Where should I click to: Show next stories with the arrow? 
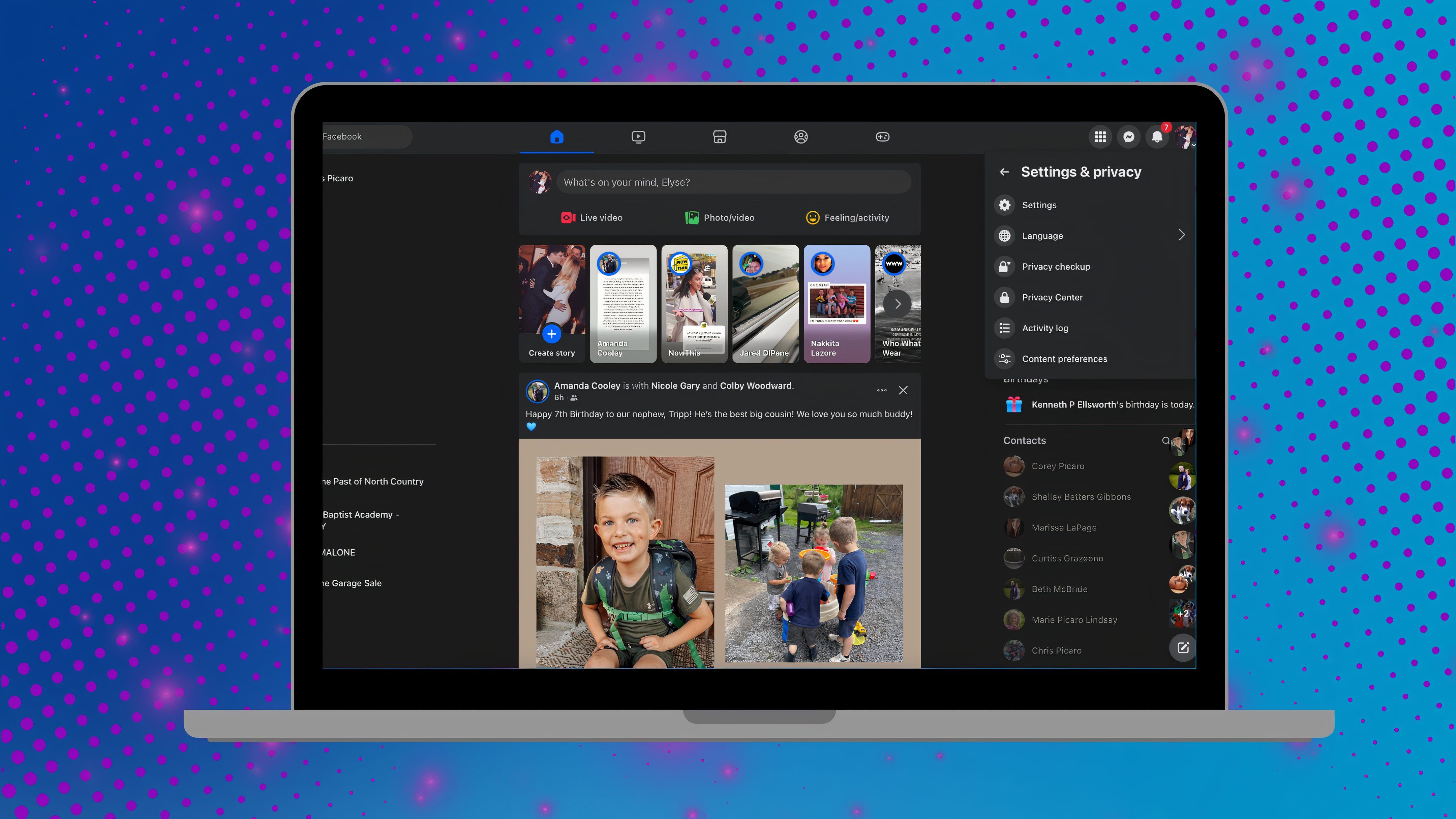tap(897, 304)
